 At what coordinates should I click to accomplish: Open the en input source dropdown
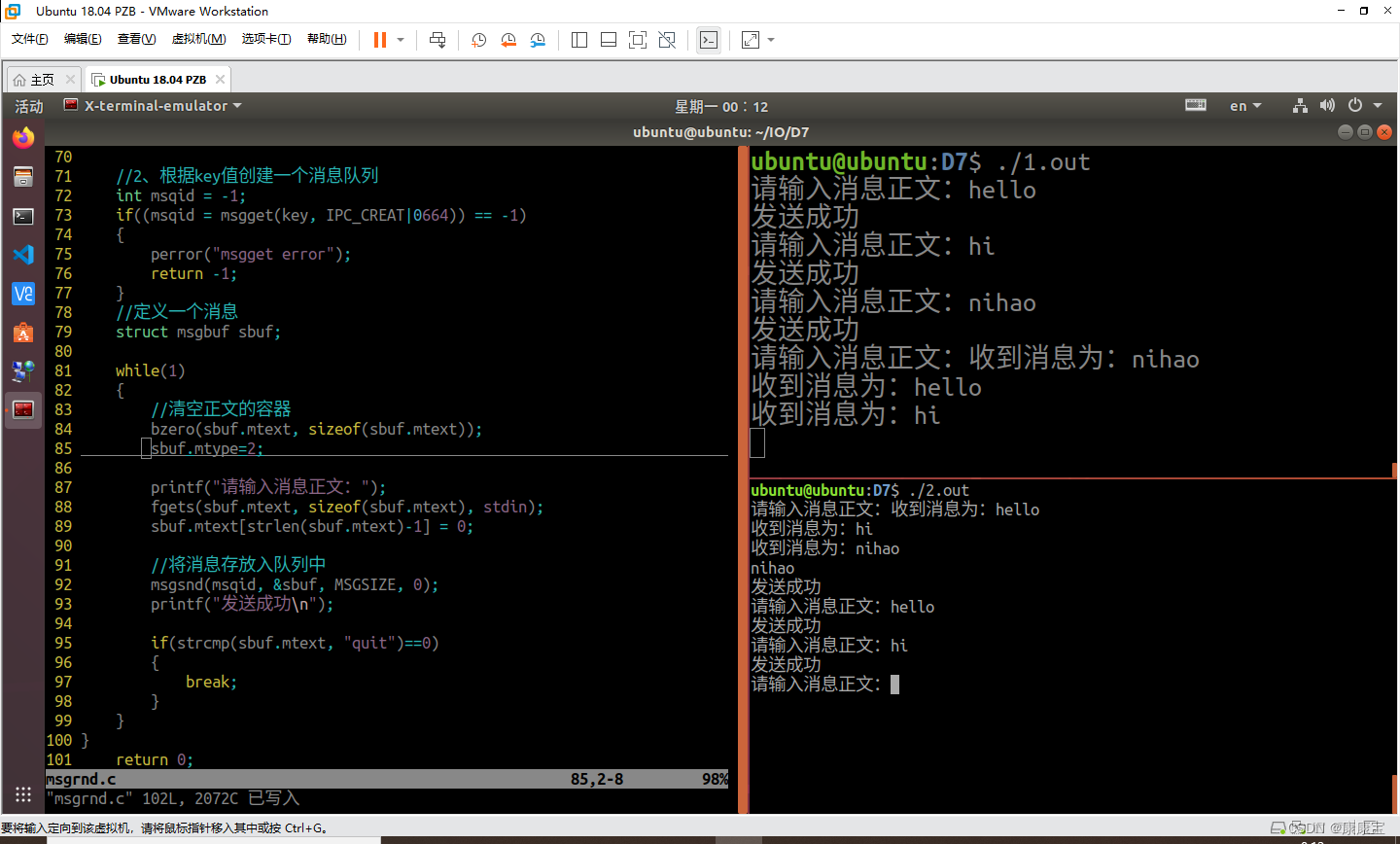[x=1245, y=106]
